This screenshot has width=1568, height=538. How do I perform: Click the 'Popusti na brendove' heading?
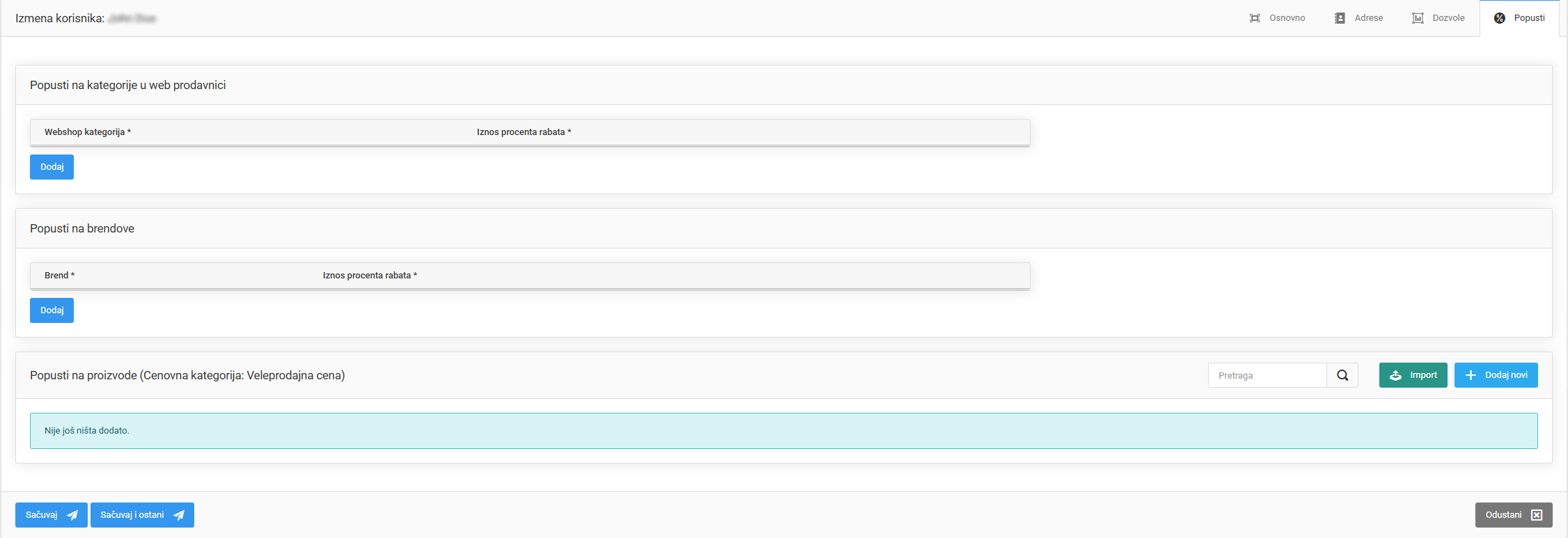tap(82, 228)
